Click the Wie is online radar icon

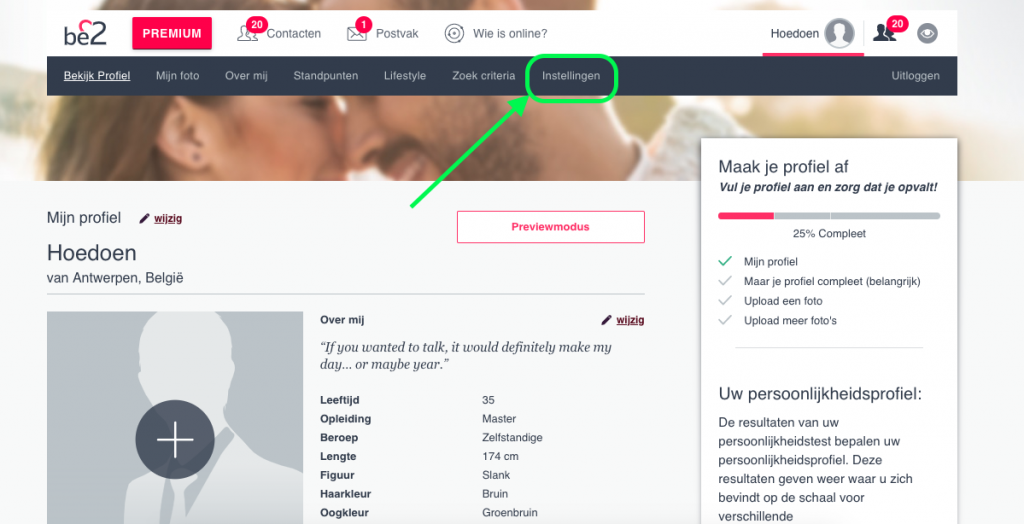[454, 33]
